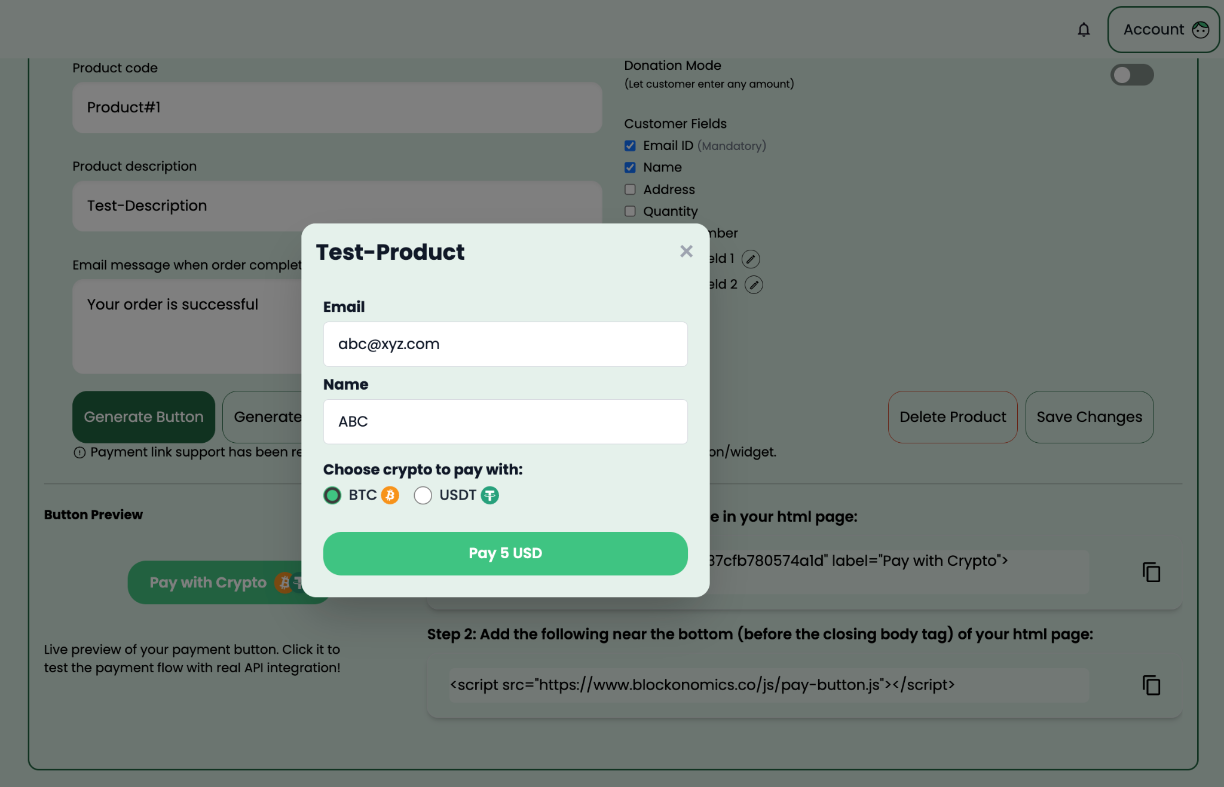This screenshot has height=787, width=1224.
Task: Click the Tether icon next to USDT
Action: [489, 495]
